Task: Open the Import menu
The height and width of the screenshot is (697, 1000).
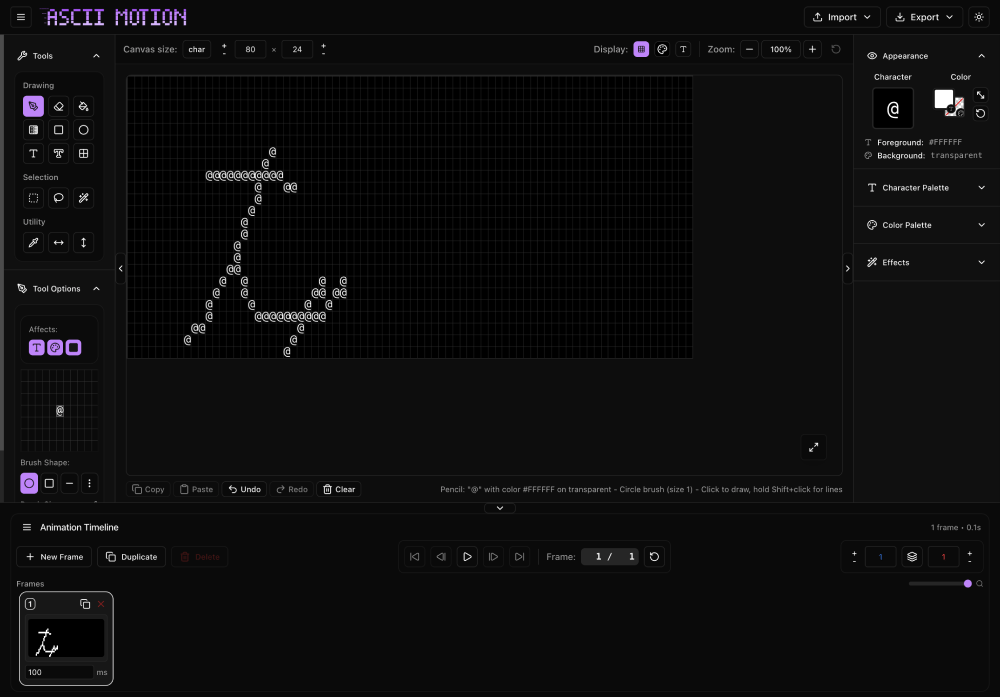Action: [842, 17]
